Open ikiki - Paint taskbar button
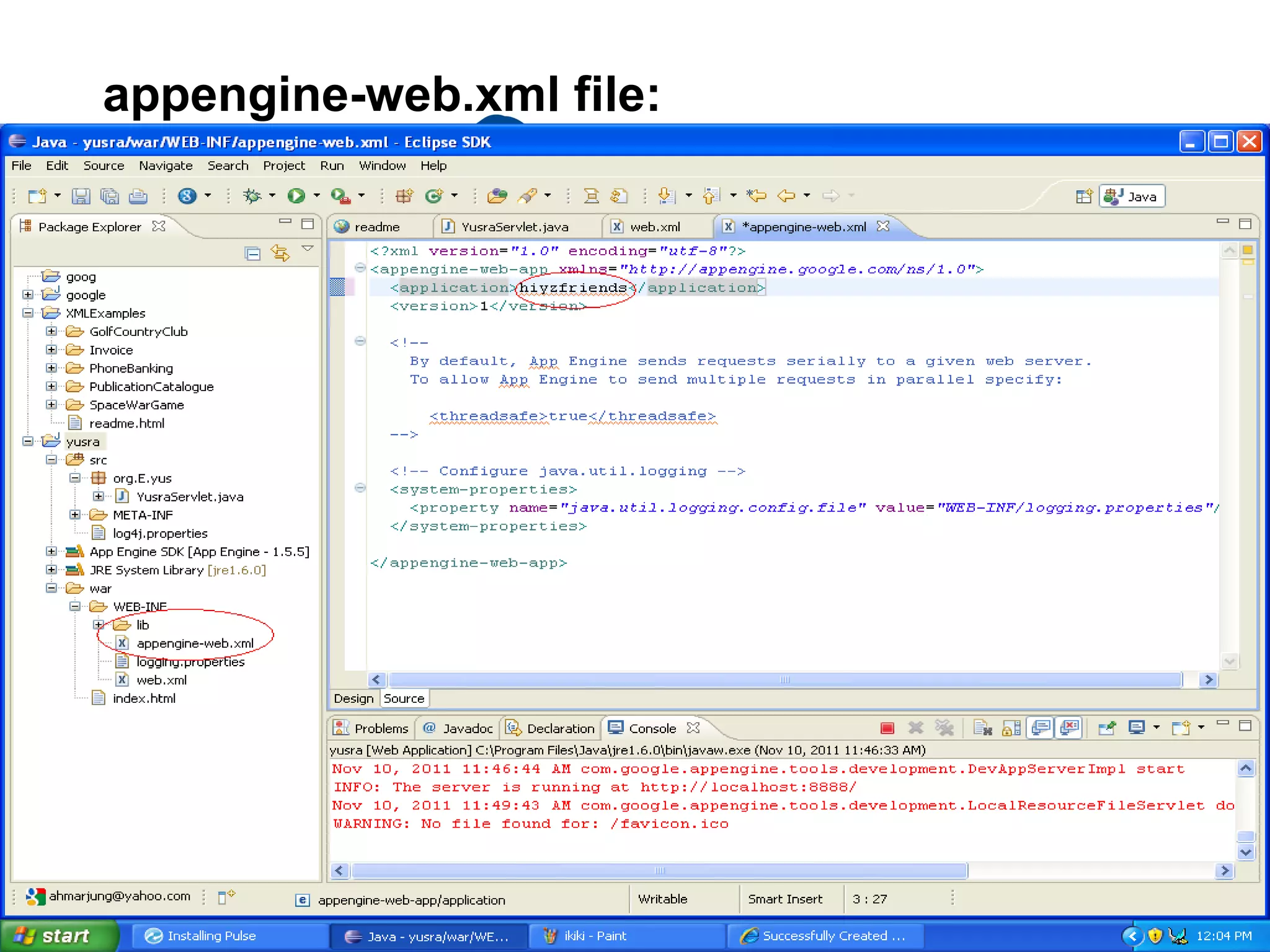1270x952 pixels. click(626, 936)
